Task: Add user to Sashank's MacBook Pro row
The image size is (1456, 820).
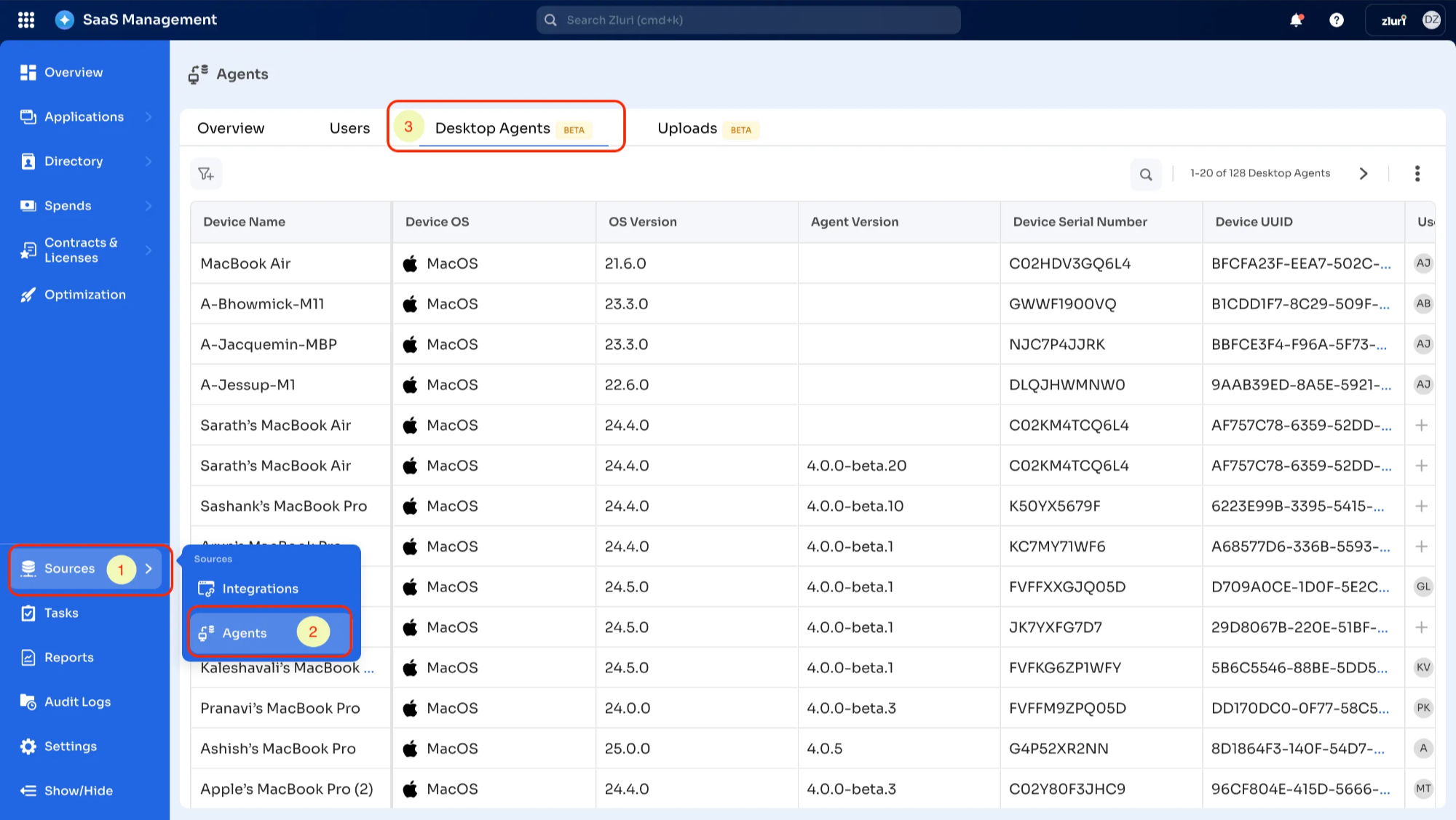Action: pos(1421,506)
